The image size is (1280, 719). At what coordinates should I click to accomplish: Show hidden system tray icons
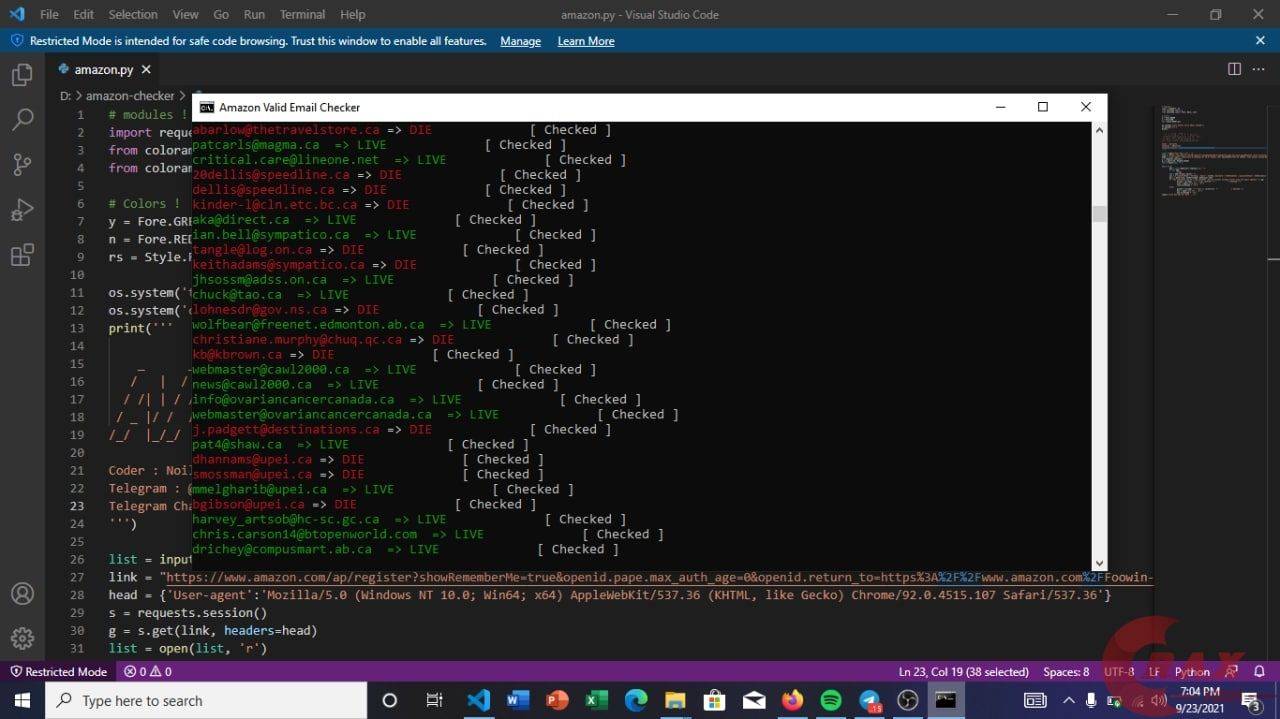pyautogui.click(x=1069, y=700)
